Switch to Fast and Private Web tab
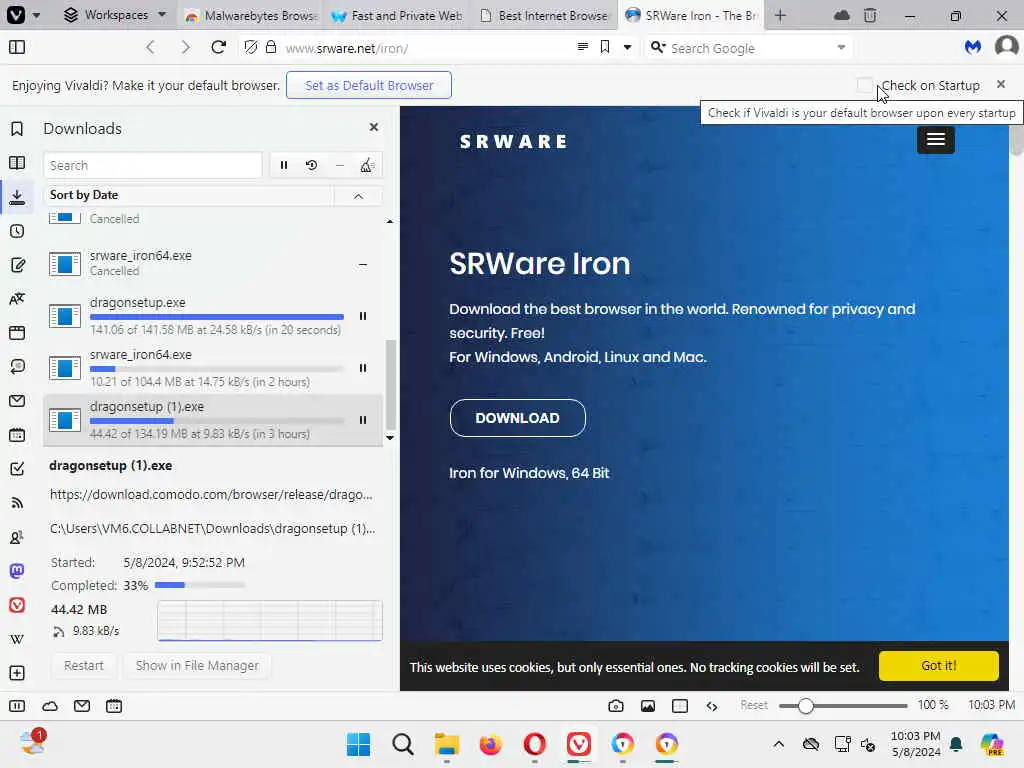This screenshot has width=1024, height=768. tap(398, 15)
